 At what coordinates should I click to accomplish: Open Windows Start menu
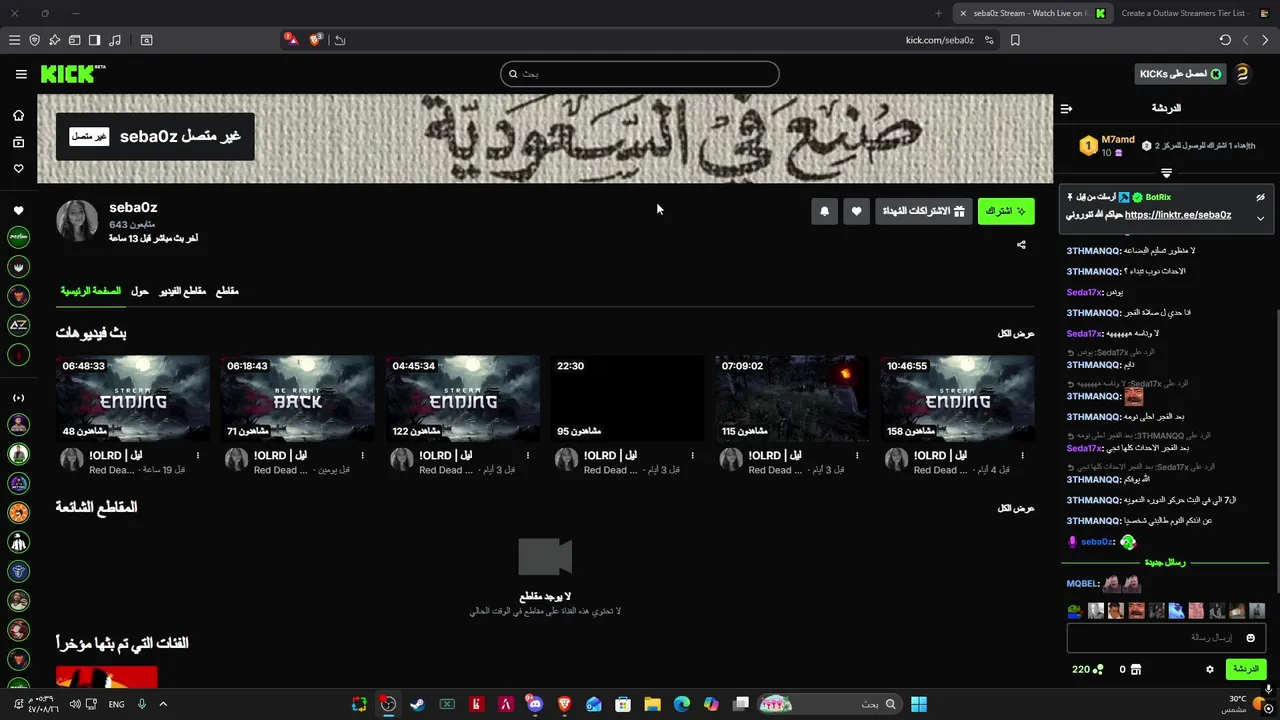[918, 704]
